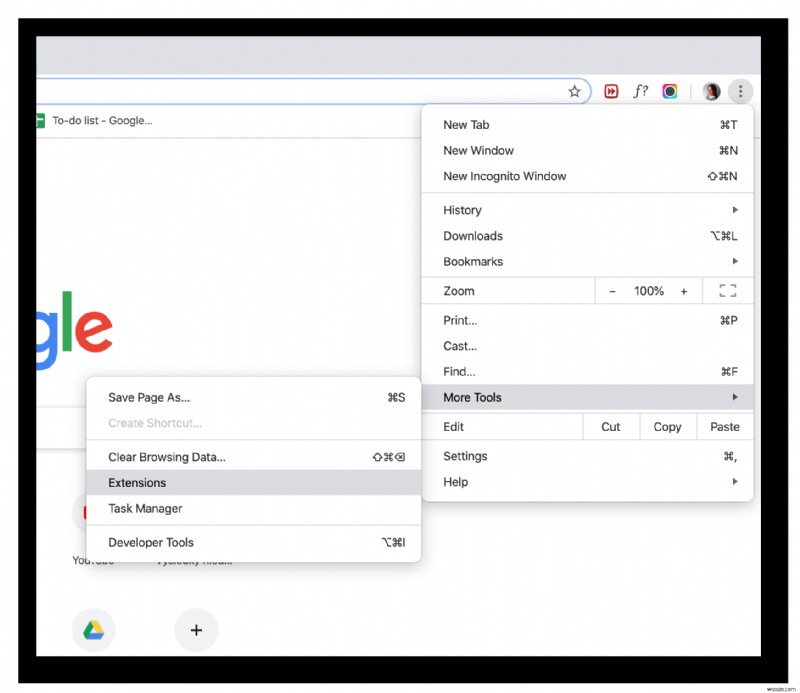Add shortcut with the plus tile
Screen dimensions: 800x693
(196, 630)
